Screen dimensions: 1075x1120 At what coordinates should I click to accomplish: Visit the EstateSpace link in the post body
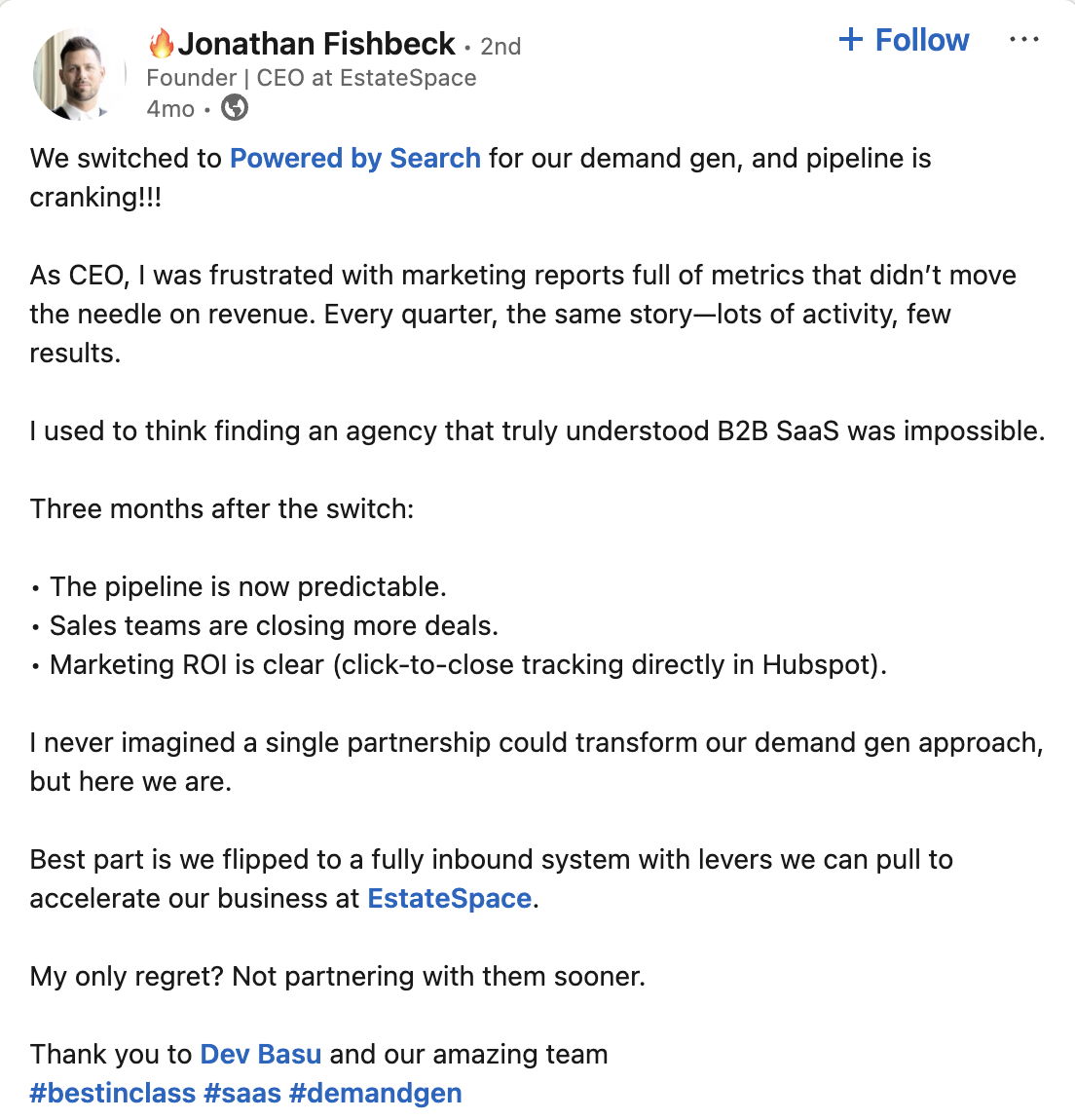[449, 898]
